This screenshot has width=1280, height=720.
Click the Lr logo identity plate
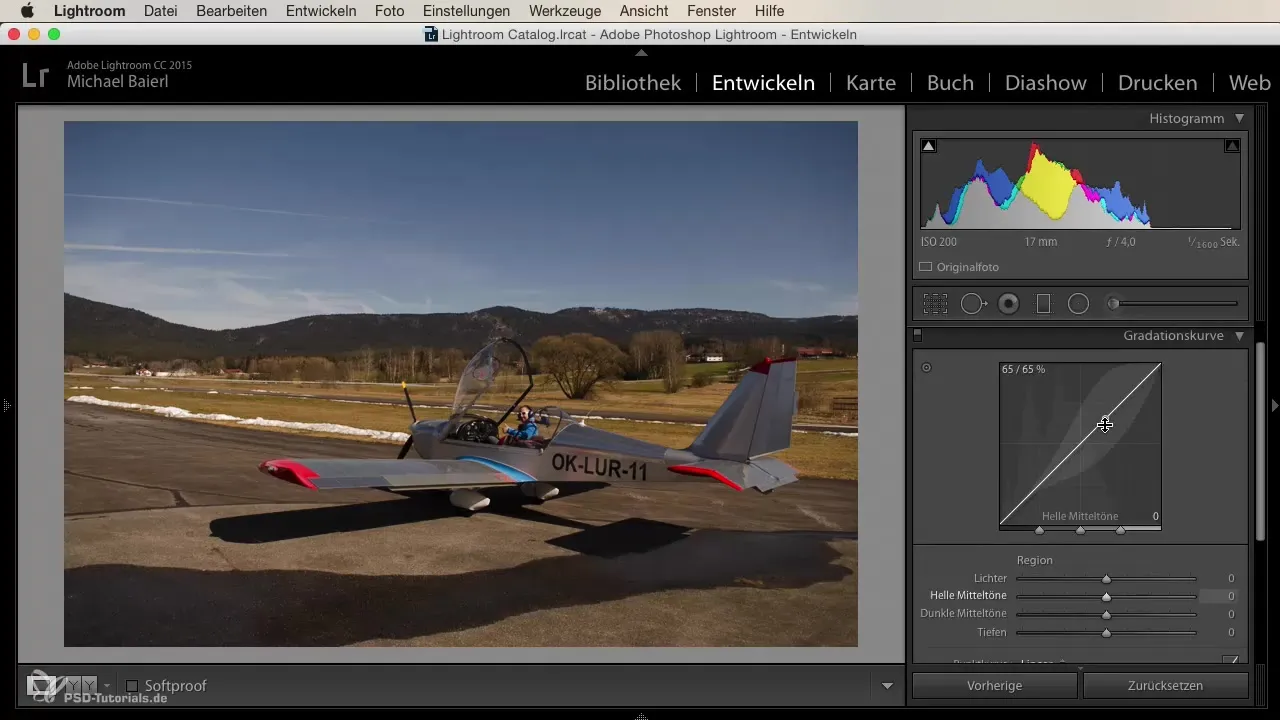tap(35, 74)
